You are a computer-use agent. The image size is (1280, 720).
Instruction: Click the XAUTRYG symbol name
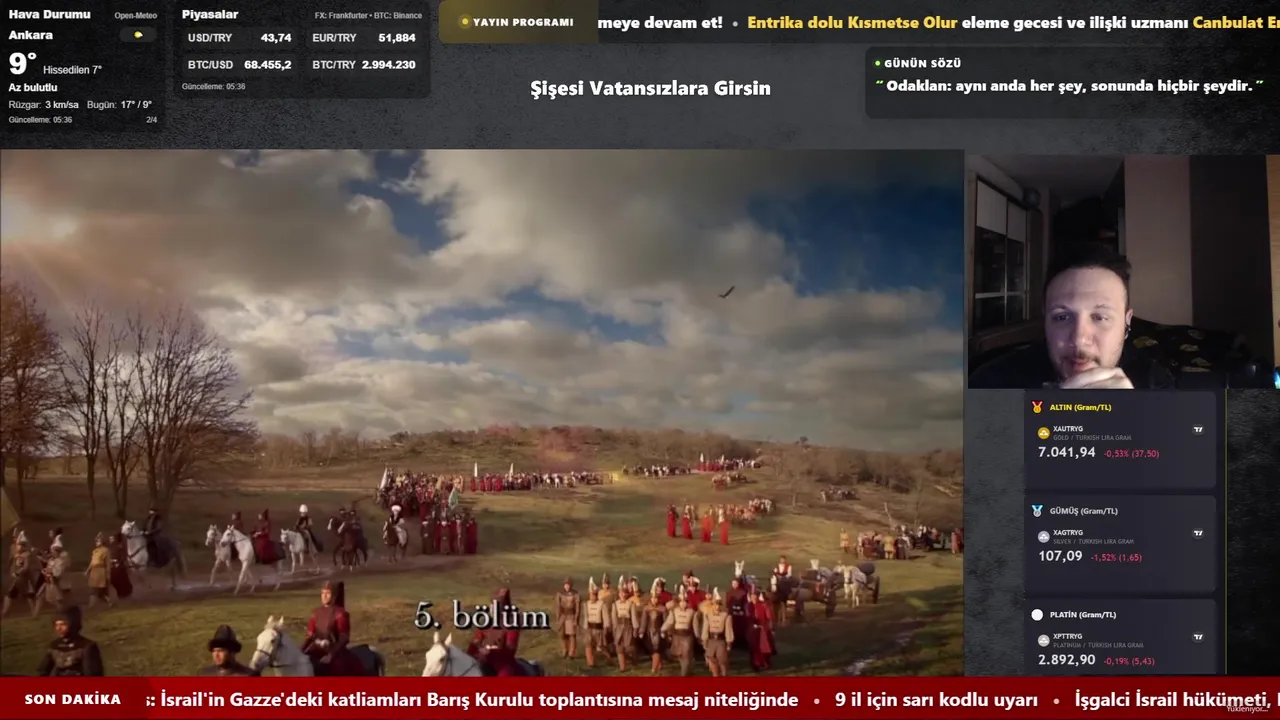(1068, 429)
